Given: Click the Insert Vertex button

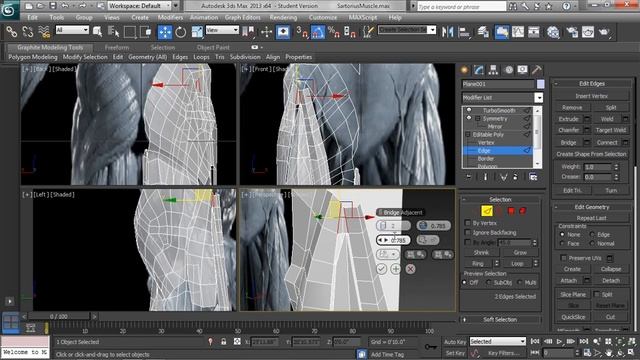Looking at the screenshot, I should pyautogui.click(x=591, y=96).
